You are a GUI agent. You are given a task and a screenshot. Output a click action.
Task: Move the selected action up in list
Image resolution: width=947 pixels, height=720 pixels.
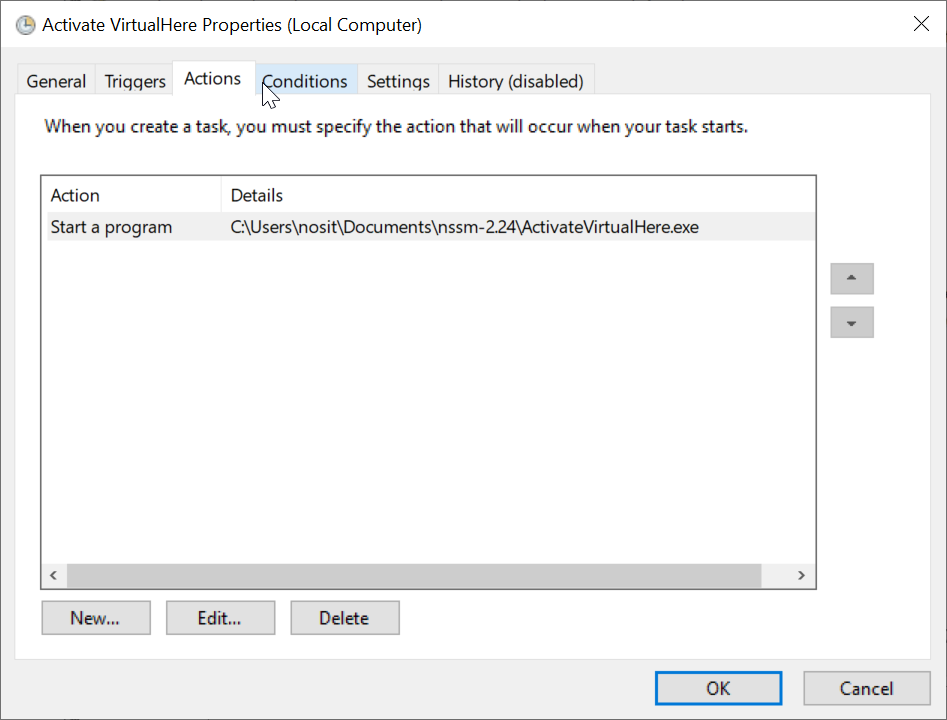851,279
